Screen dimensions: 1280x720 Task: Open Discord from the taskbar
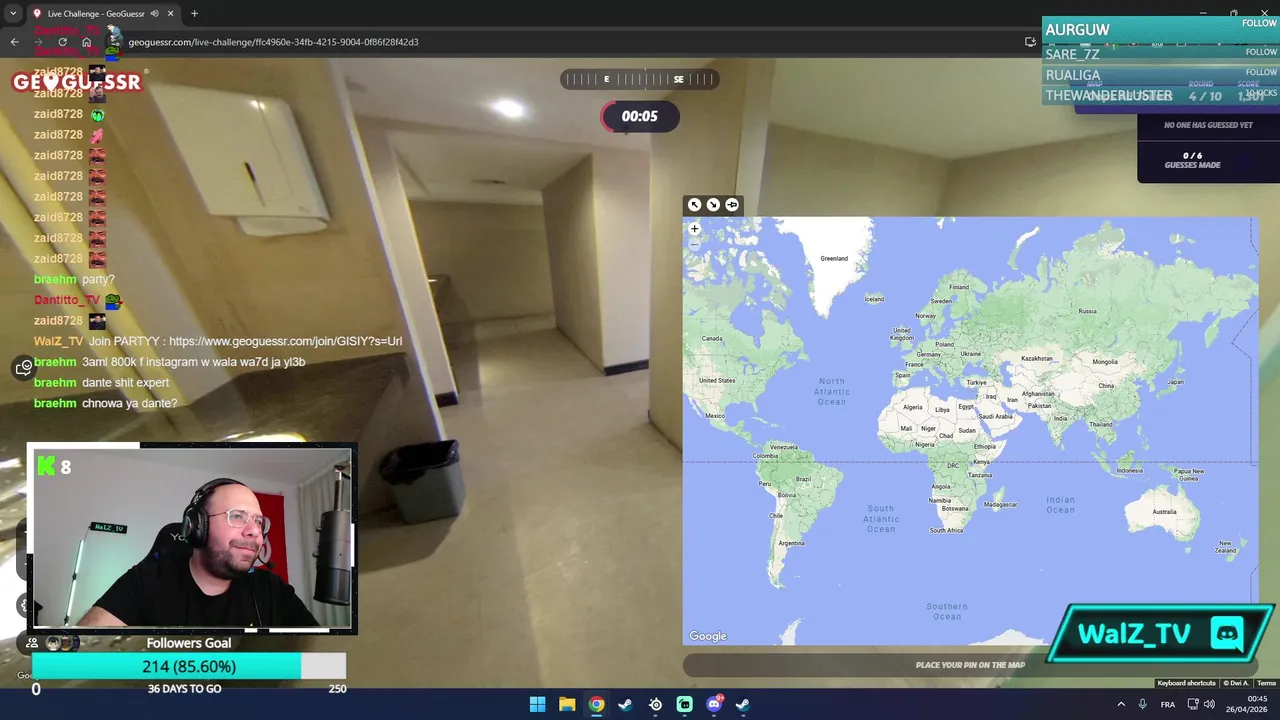point(714,704)
